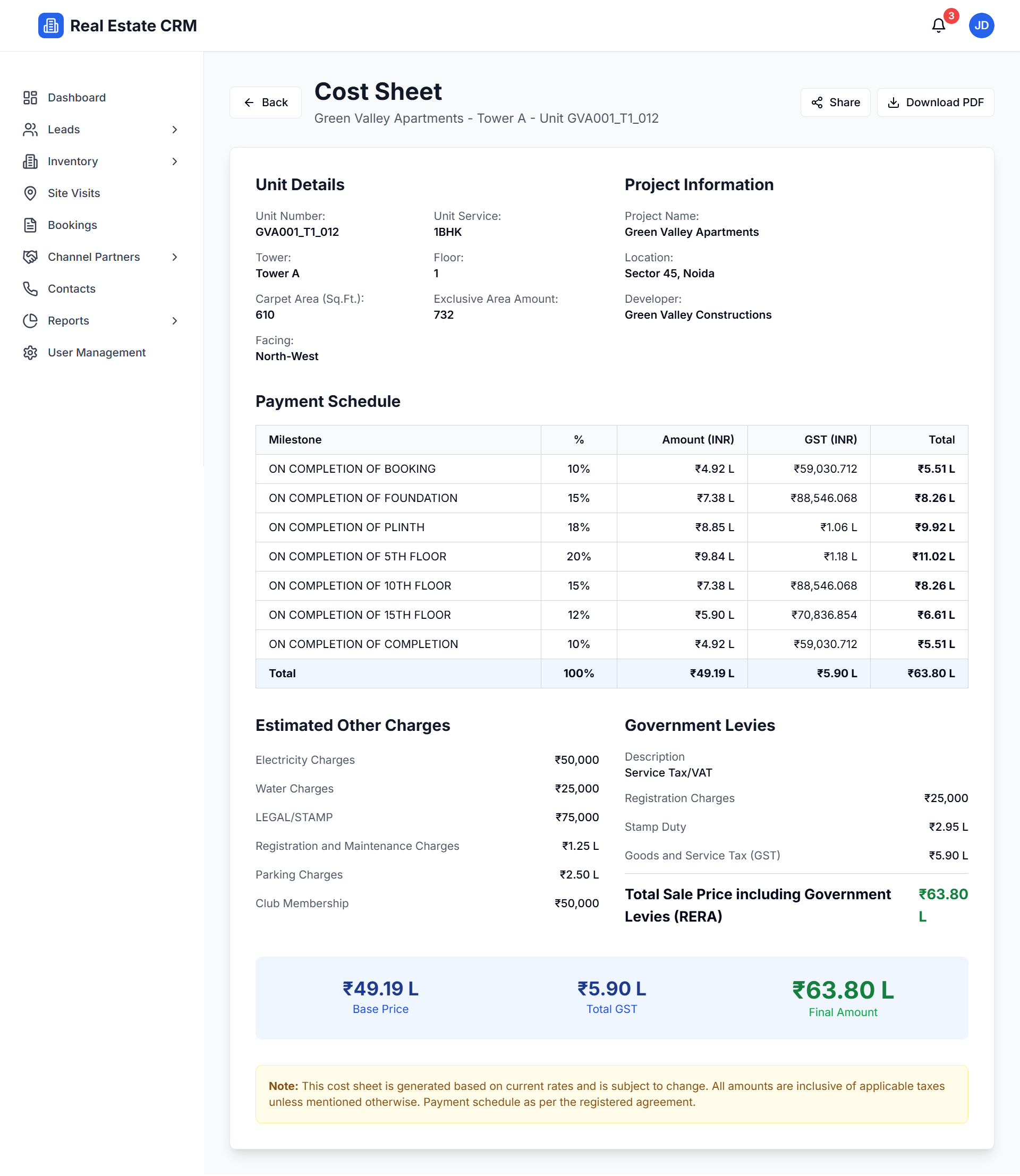The image size is (1020, 1176).
Task: Open the JD user avatar menu
Action: [981, 25]
